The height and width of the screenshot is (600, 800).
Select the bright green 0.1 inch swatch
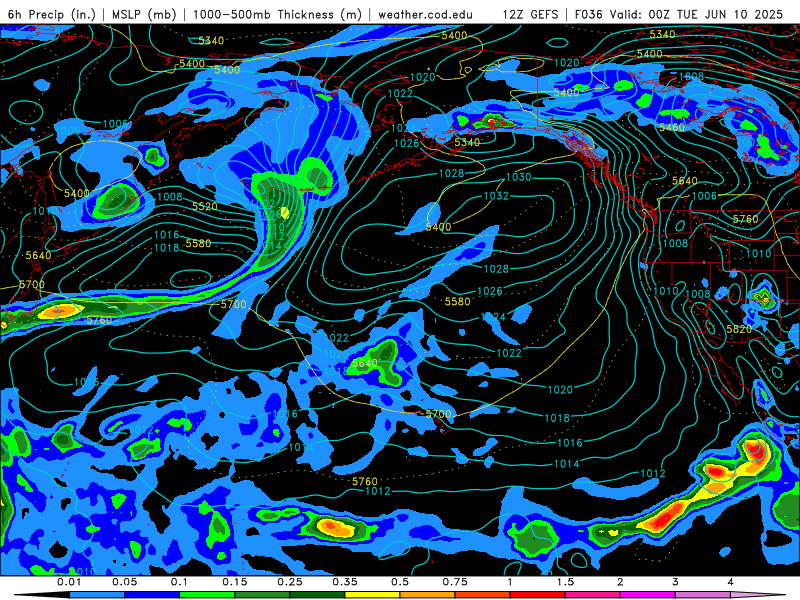coord(207,595)
